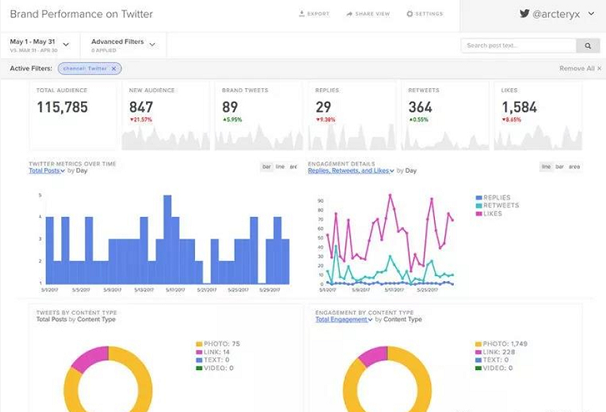The image size is (606, 412).
Task: Switch Engagement Details chart to area view
Action: click(x=574, y=167)
